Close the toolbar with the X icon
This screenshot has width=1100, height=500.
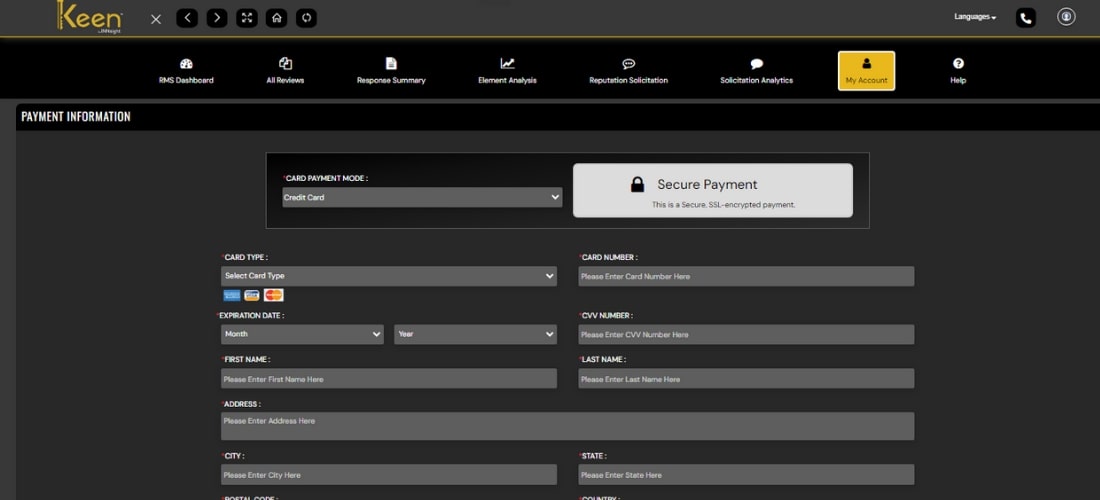(x=156, y=18)
